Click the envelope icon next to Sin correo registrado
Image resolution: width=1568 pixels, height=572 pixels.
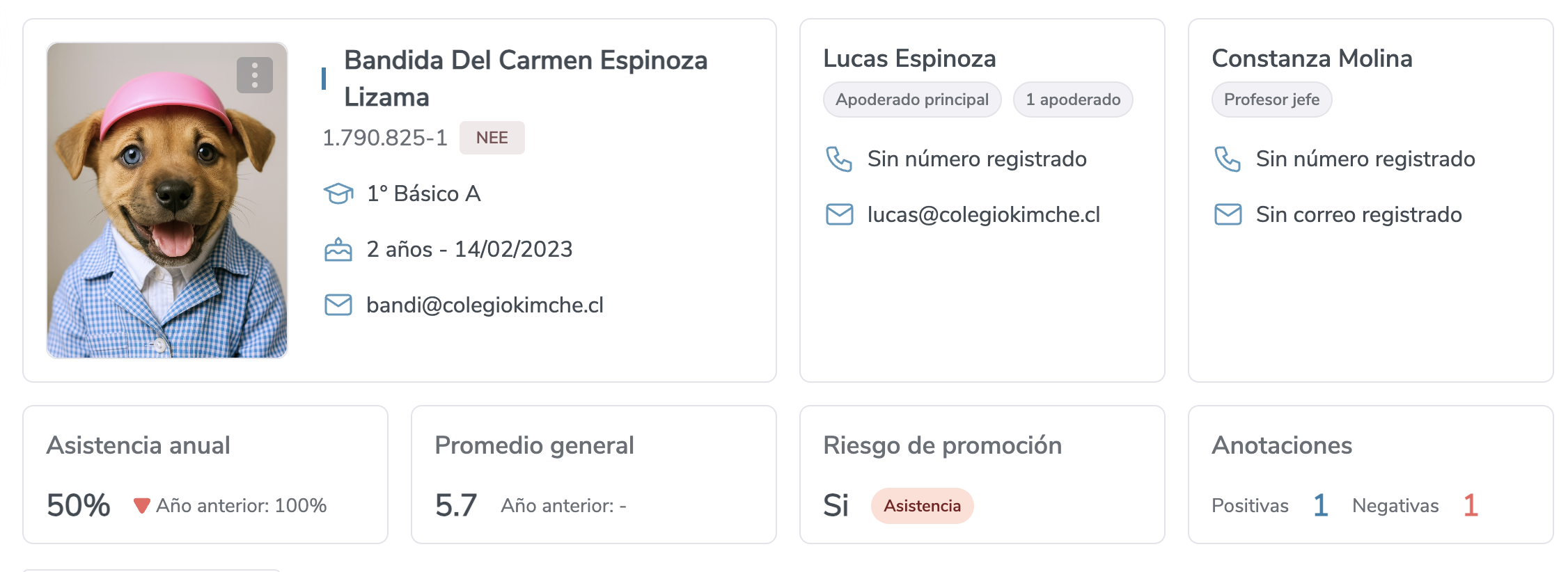(x=1228, y=214)
